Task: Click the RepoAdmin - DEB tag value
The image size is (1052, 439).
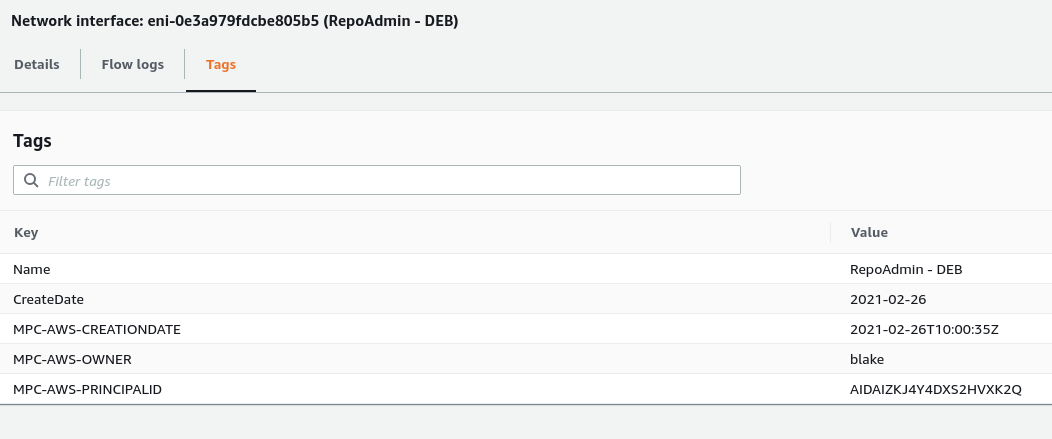Action: click(906, 269)
